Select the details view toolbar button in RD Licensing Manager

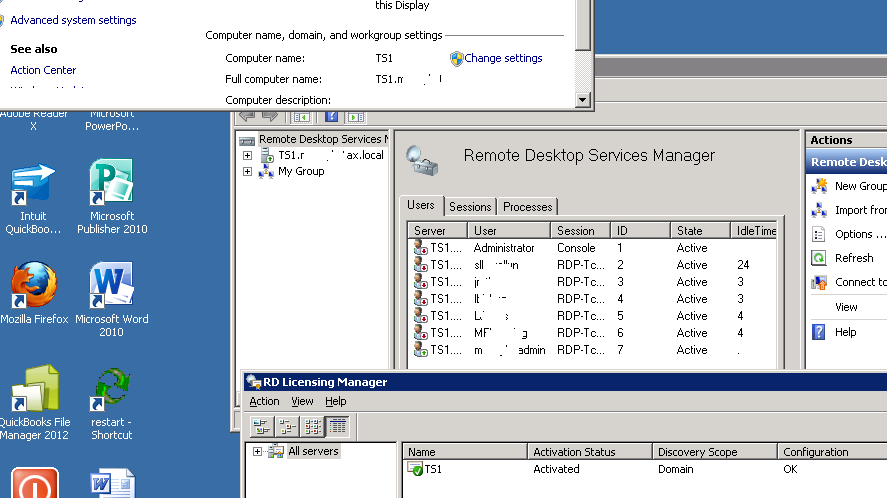tap(337, 426)
